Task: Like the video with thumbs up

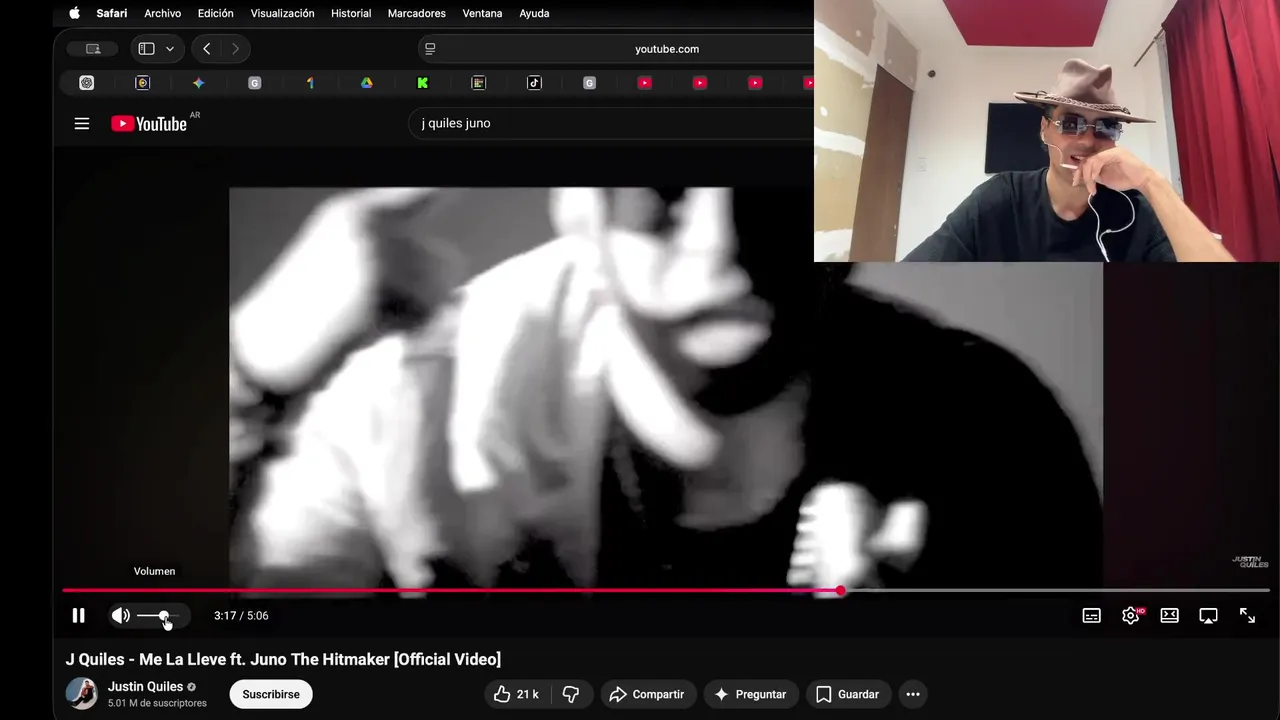Action: pyautogui.click(x=516, y=694)
